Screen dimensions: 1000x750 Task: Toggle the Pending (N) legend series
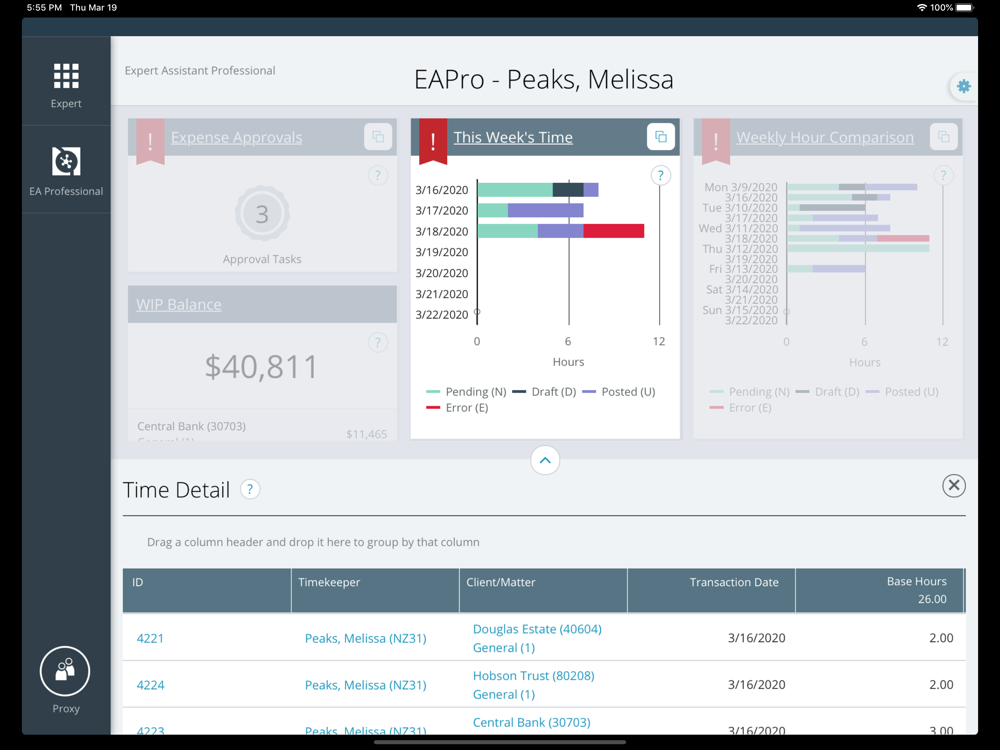pos(466,392)
